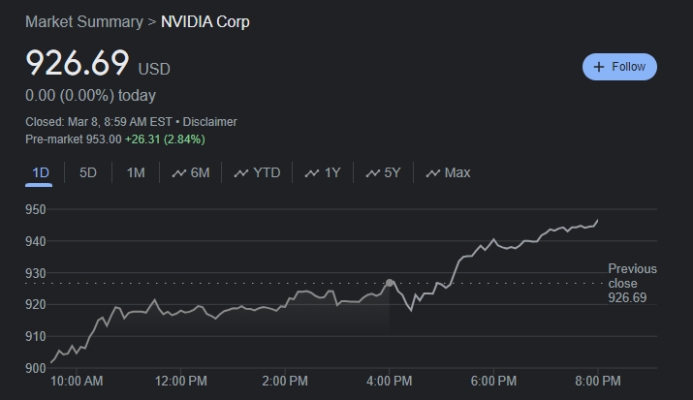Image resolution: width=693 pixels, height=400 pixels.
Task: Click the 0.00 (0.00%) today text
Action: 91,95
